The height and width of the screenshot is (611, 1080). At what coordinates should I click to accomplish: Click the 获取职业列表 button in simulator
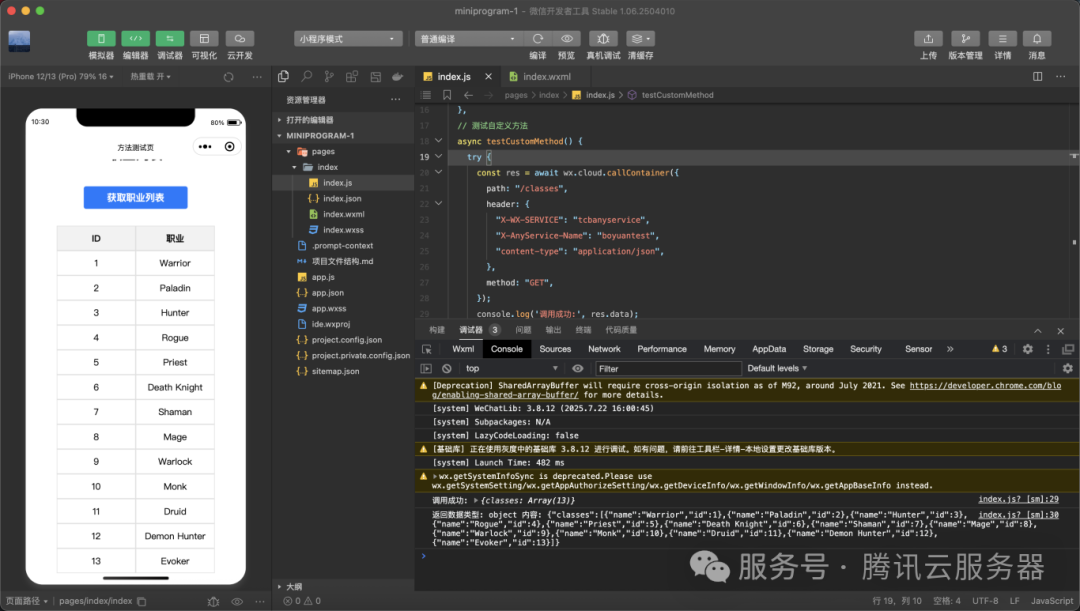click(x=136, y=198)
